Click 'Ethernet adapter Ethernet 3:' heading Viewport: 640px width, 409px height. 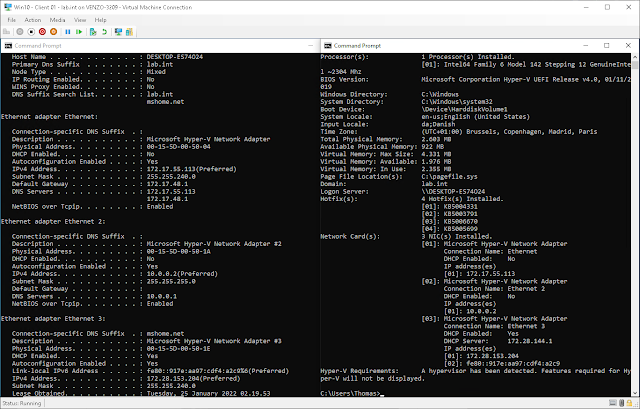click(53, 319)
